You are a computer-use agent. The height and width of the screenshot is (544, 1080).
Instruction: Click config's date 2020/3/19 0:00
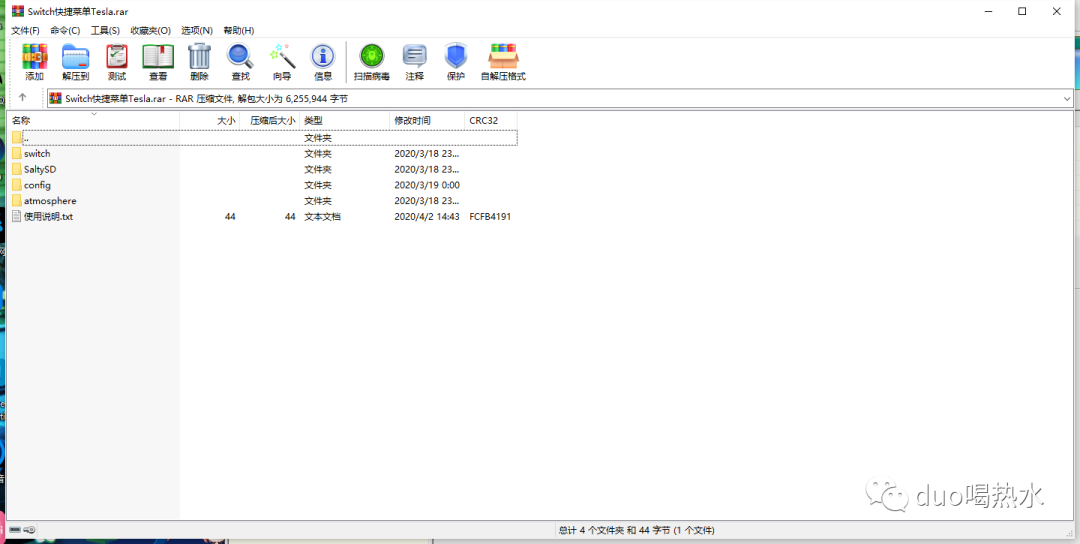[x=426, y=185]
